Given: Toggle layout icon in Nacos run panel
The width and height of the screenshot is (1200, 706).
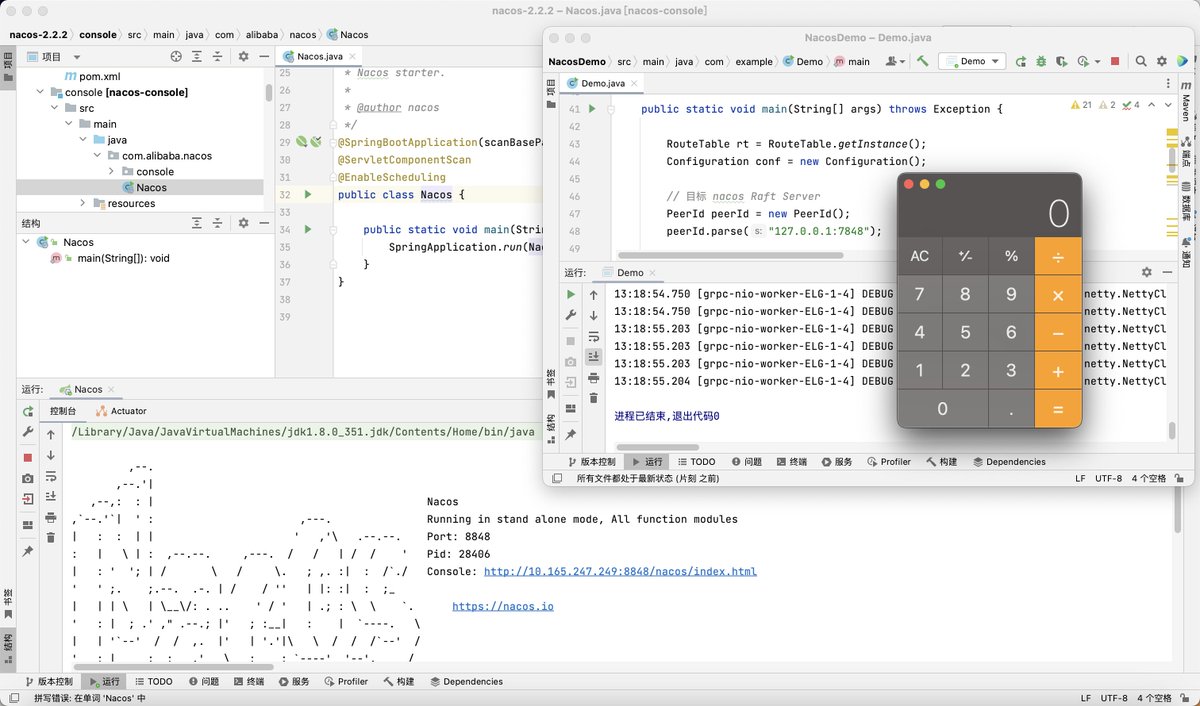Looking at the screenshot, I should (x=28, y=523).
